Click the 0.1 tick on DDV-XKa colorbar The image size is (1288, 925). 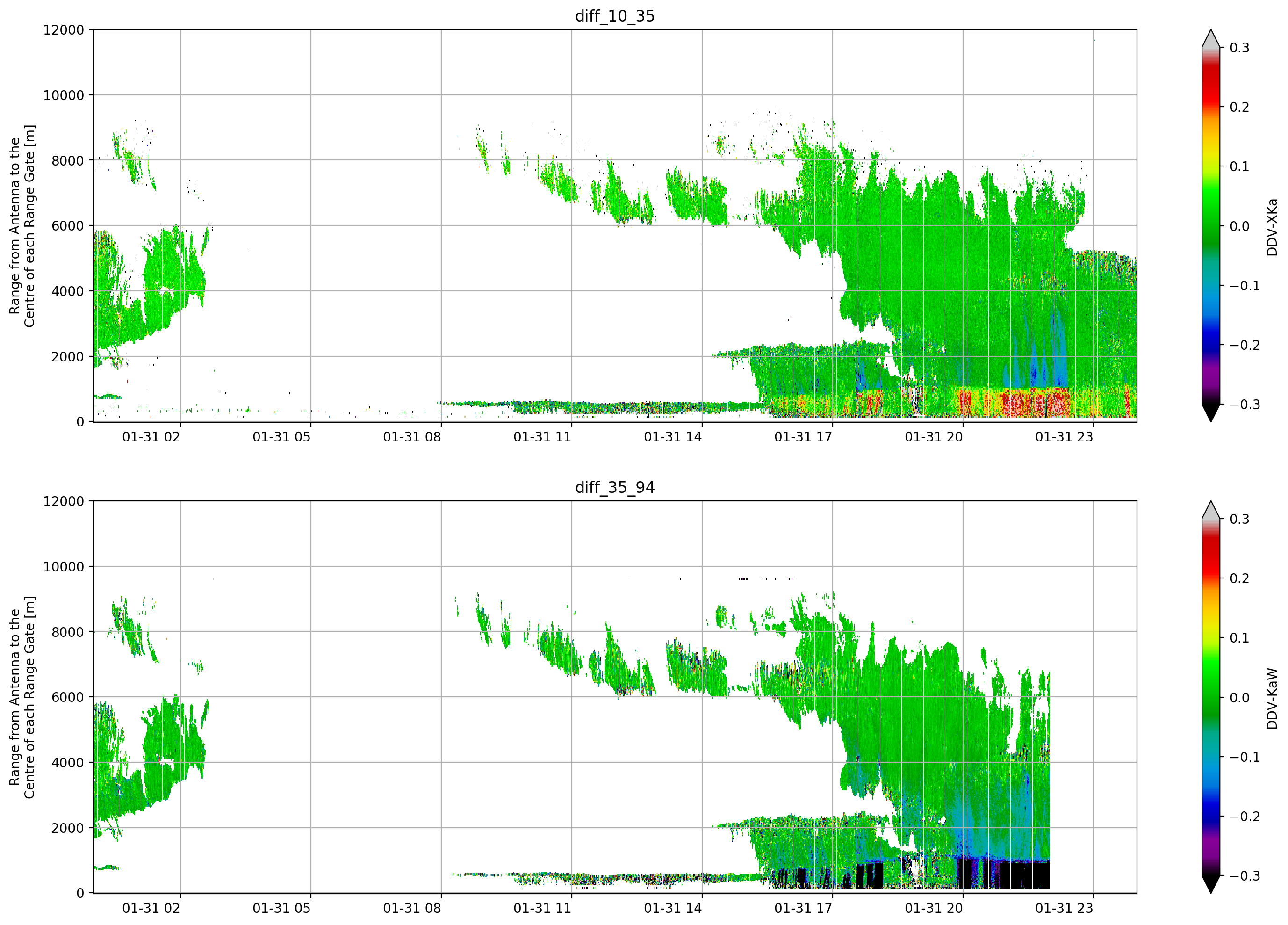1240,166
